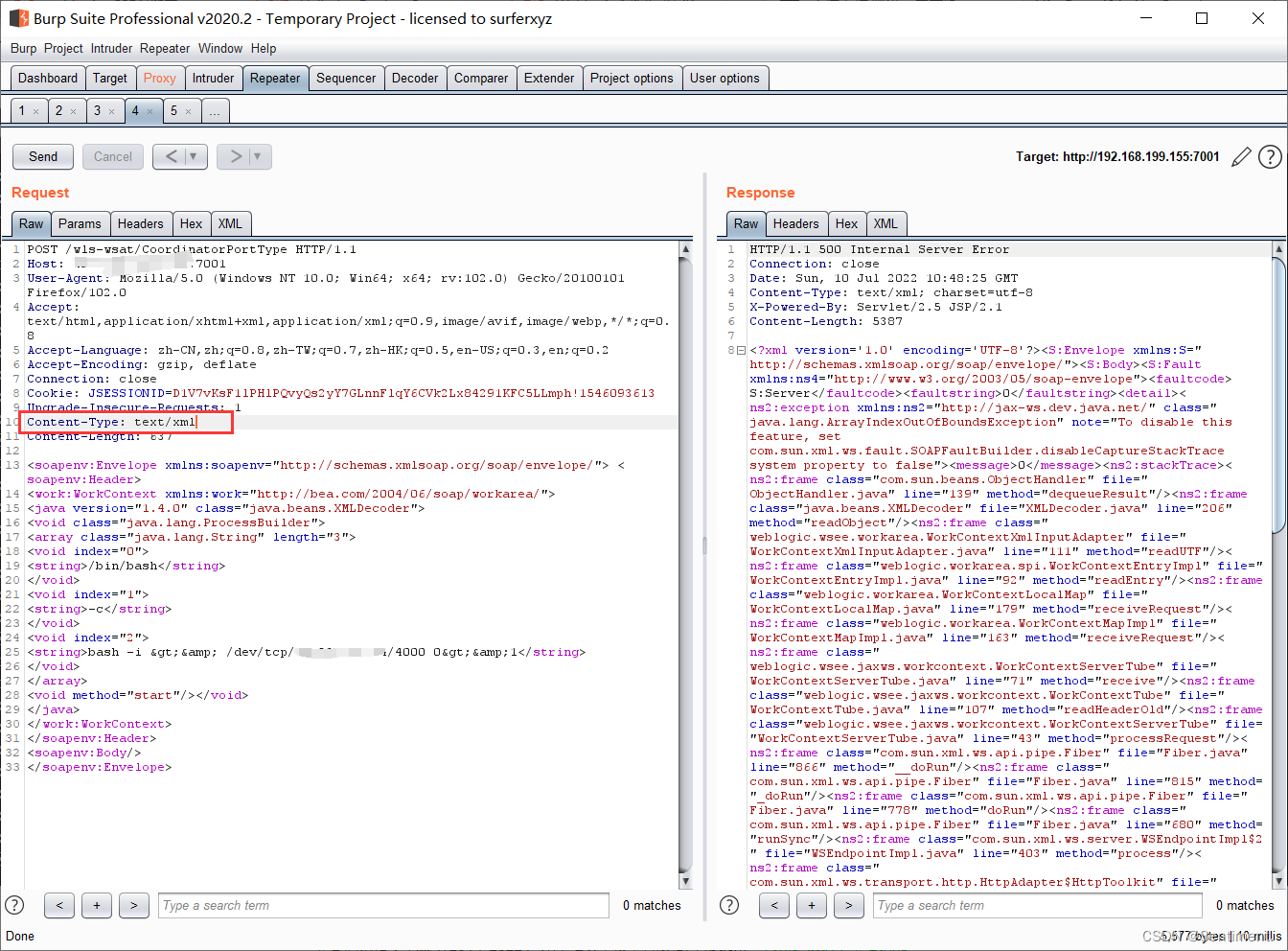Go to next request history arrow

236,156
